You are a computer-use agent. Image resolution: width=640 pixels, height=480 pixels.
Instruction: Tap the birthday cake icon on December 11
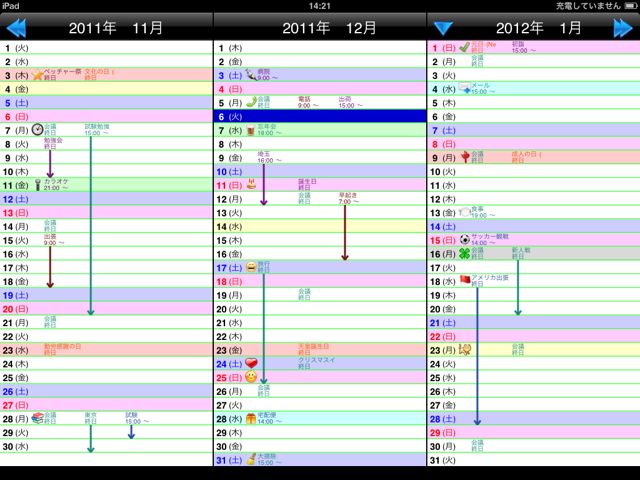(251, 184)
